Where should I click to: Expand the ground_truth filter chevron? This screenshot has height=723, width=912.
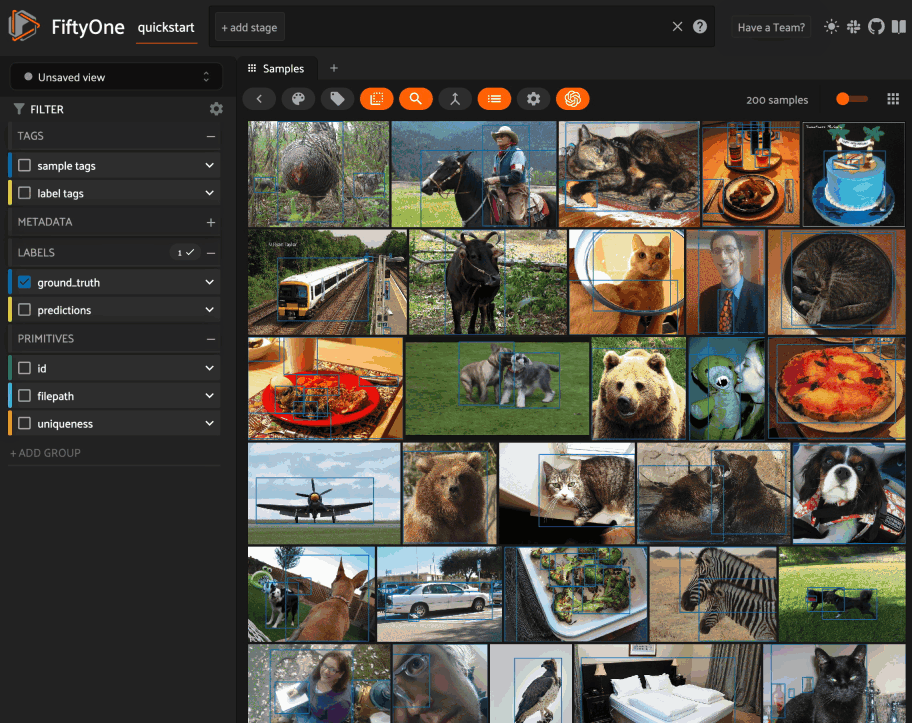[207, 281]
